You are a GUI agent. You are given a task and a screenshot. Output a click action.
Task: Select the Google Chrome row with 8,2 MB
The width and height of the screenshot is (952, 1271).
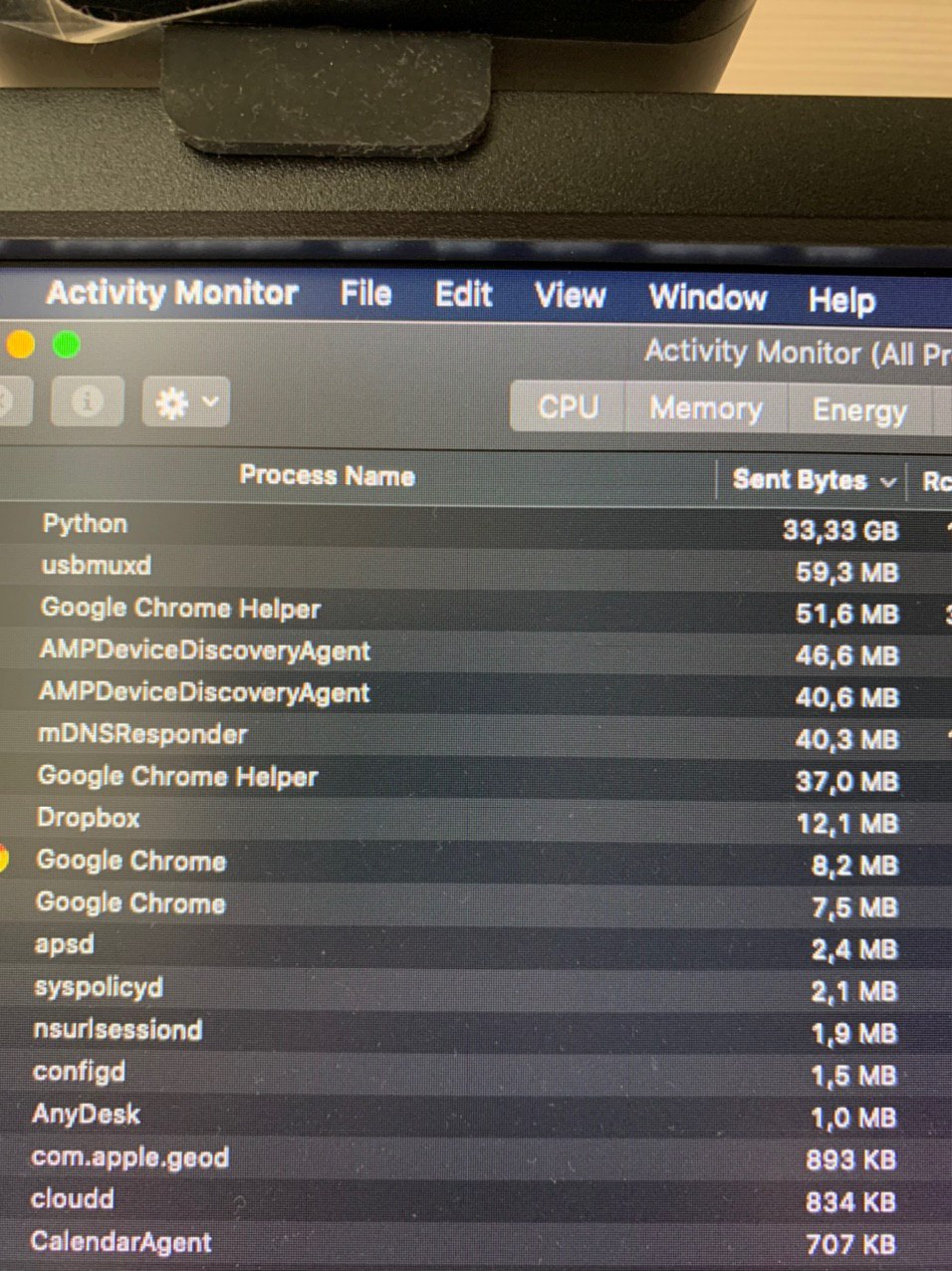476,862
